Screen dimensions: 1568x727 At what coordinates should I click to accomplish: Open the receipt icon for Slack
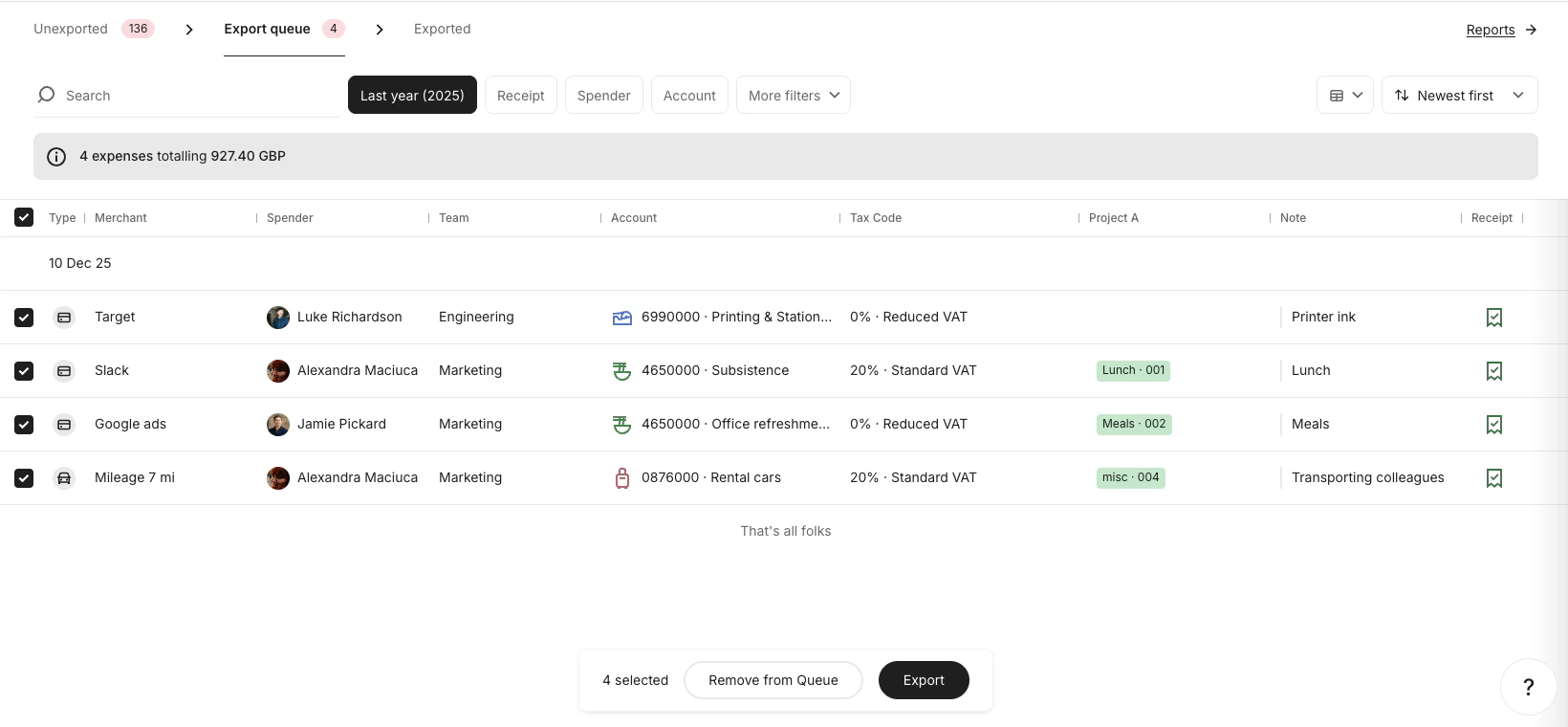point(1494,370)
